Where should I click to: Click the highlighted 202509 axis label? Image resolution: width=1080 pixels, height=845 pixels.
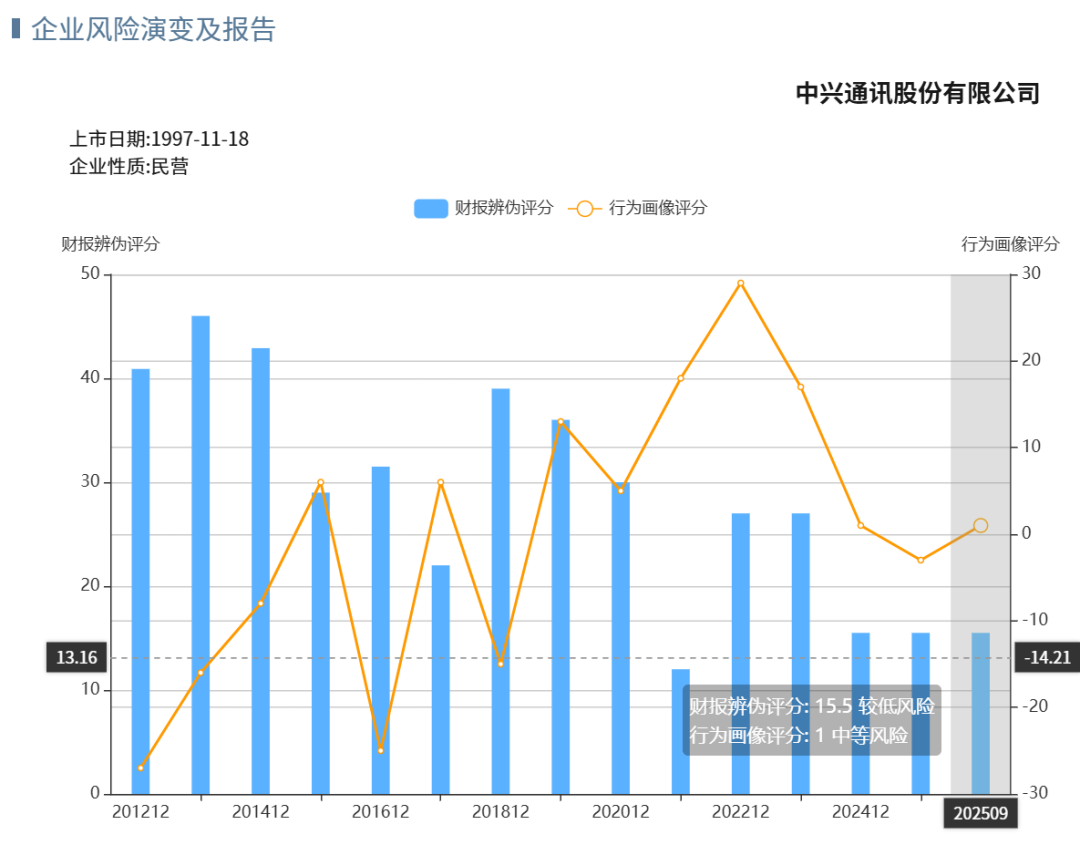[x=980, y=813]
